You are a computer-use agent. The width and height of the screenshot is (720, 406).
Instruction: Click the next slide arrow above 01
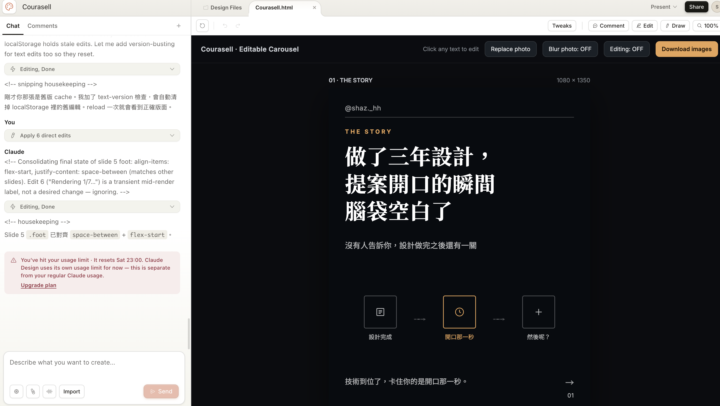pyautogui.click(x=569, y=382)
